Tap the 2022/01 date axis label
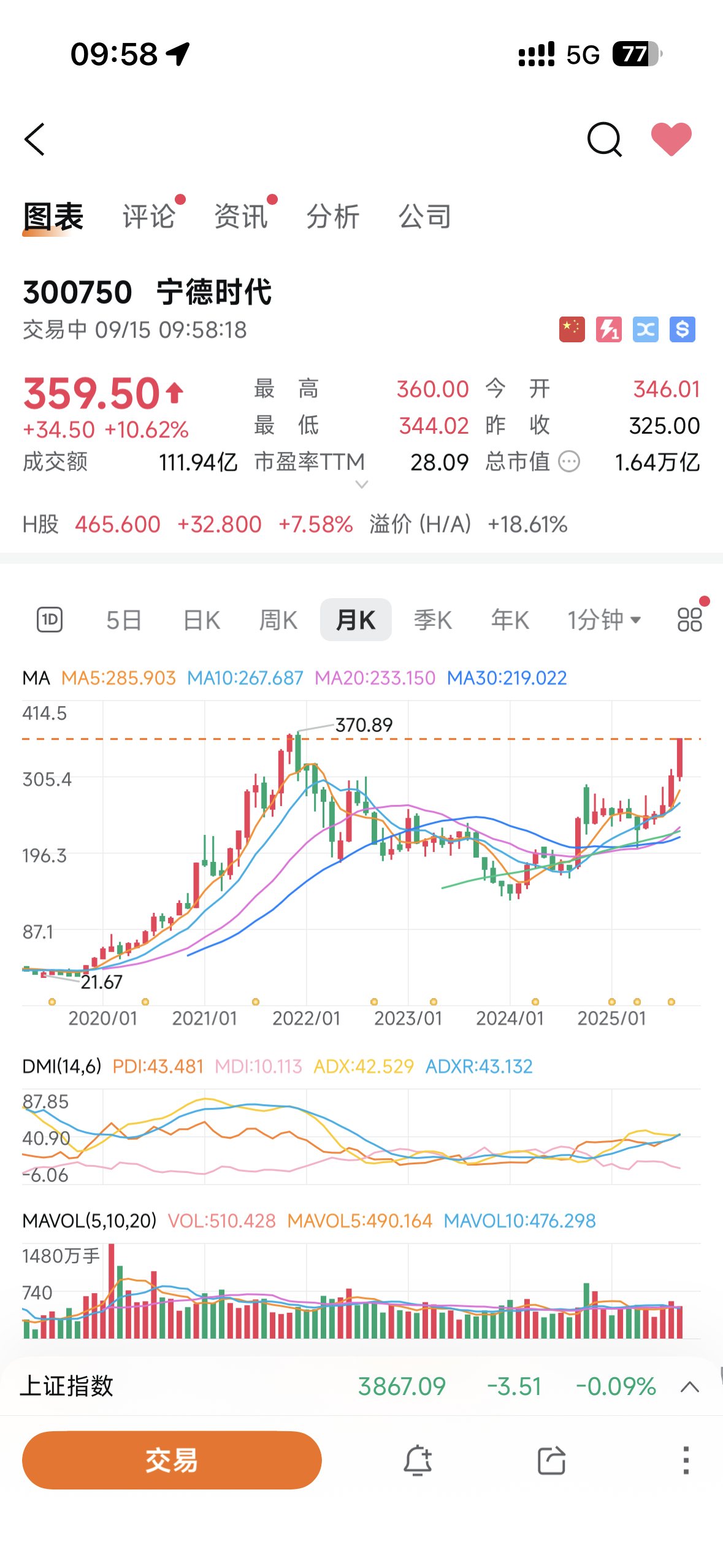The width and height of the screenshot is (723, 1568). pyautogui.click(x=306, y=1018)
